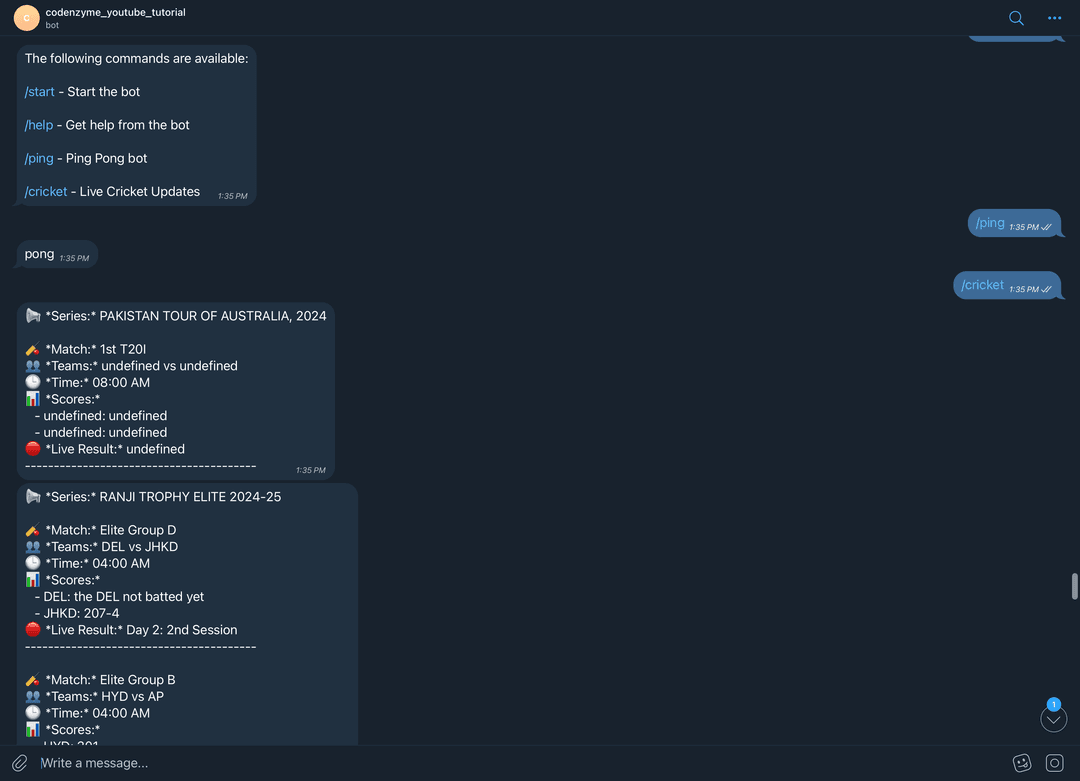This screenshot has height=781, width=1080.
Task: Open the sticker and emoji panel
Action: click(1022, 763)
